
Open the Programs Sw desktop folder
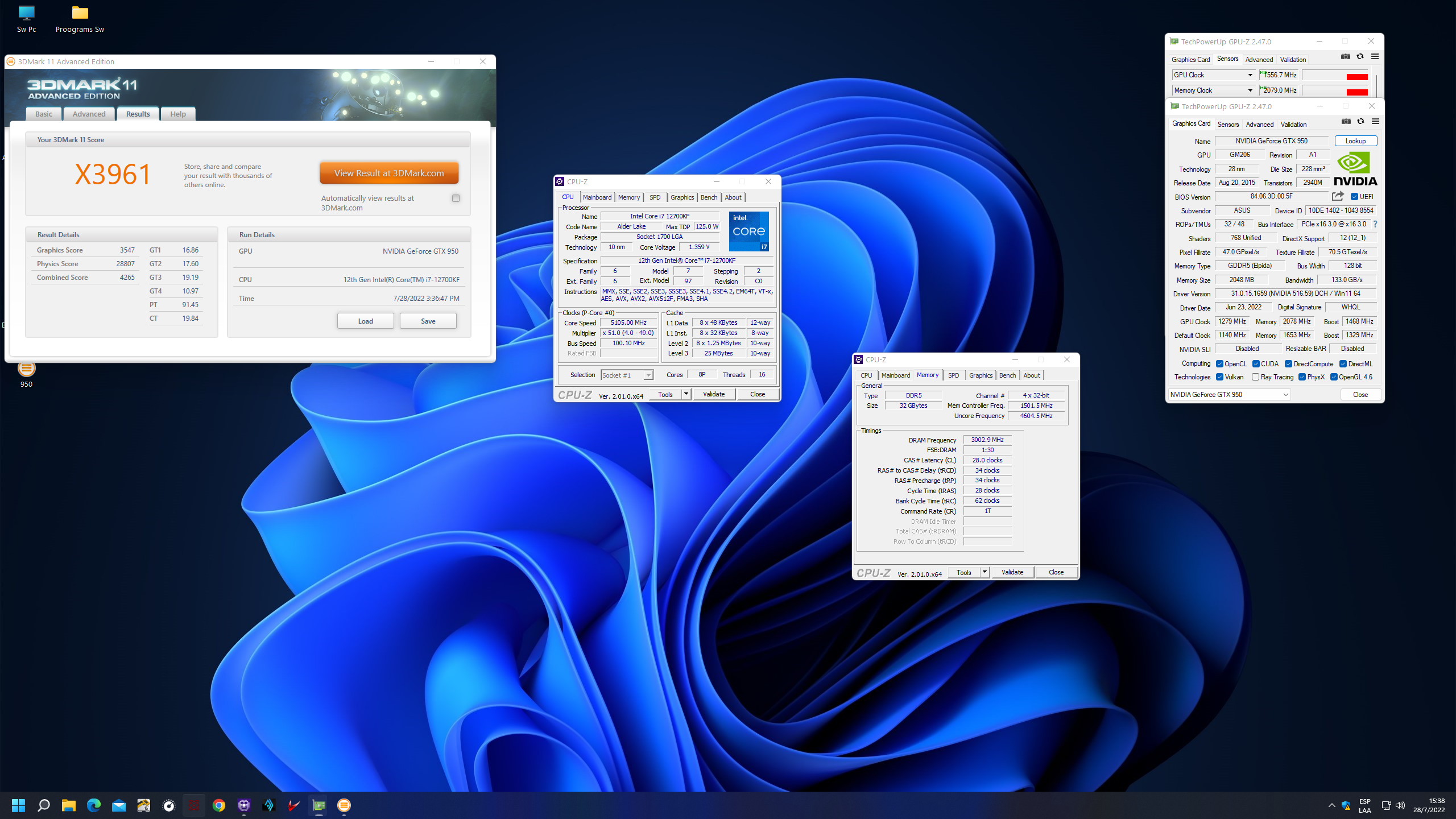click(80, 19)
